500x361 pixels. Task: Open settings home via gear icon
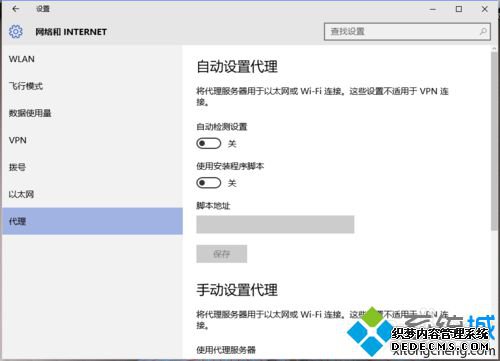click(15, 32)
